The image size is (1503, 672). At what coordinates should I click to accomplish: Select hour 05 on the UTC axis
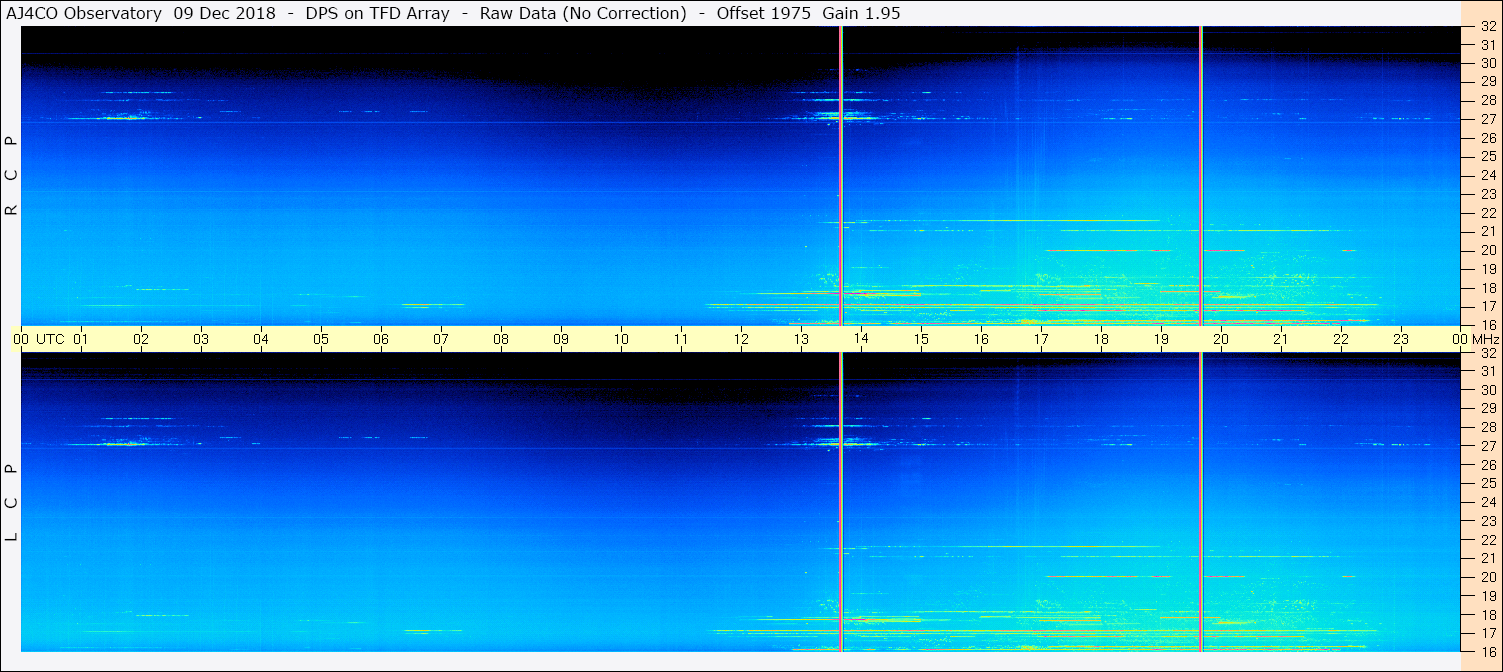[x=321, y=339]
